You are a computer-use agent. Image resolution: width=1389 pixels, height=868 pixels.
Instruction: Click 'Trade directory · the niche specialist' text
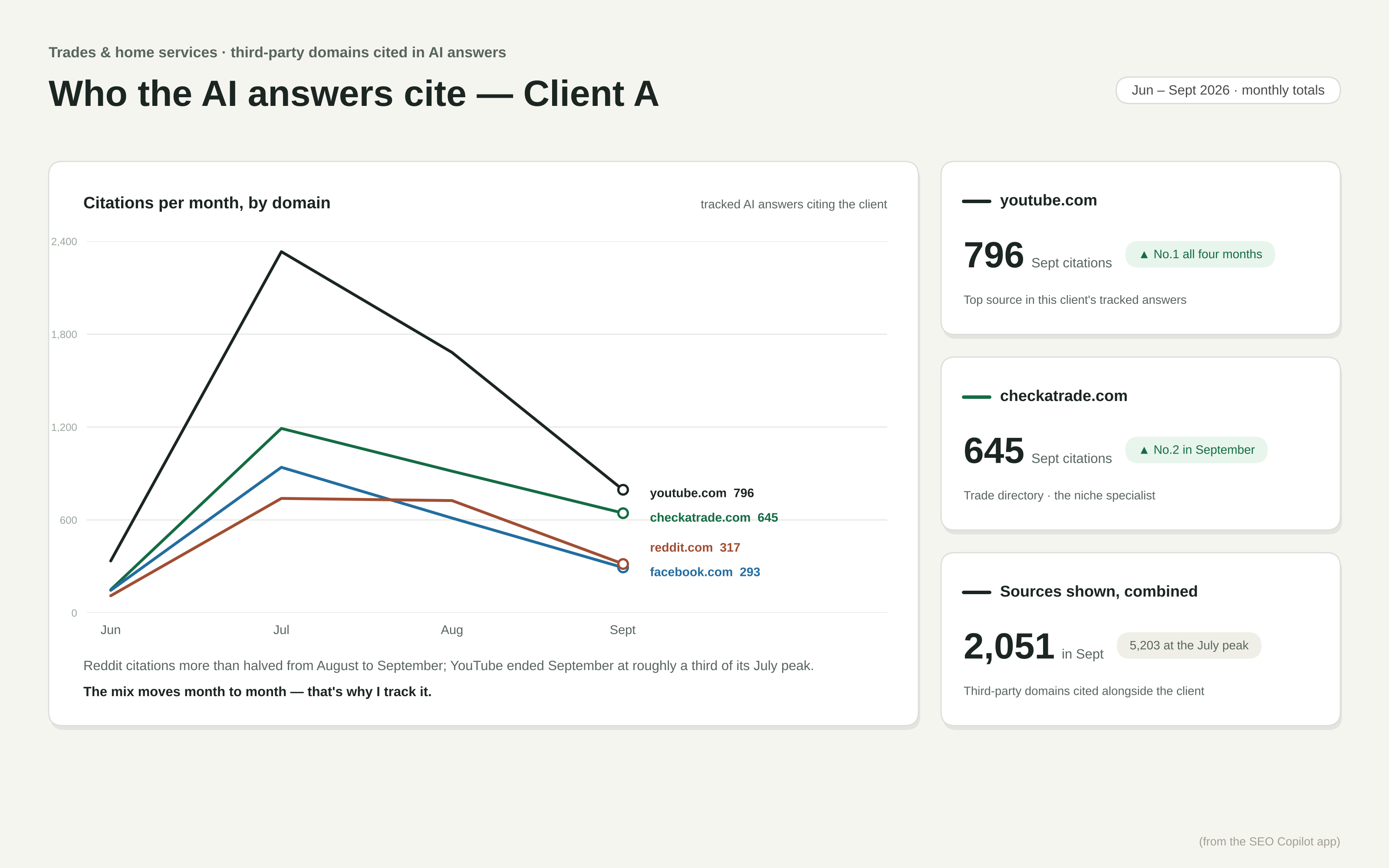pyautogui.click(x=1059, y=496)
